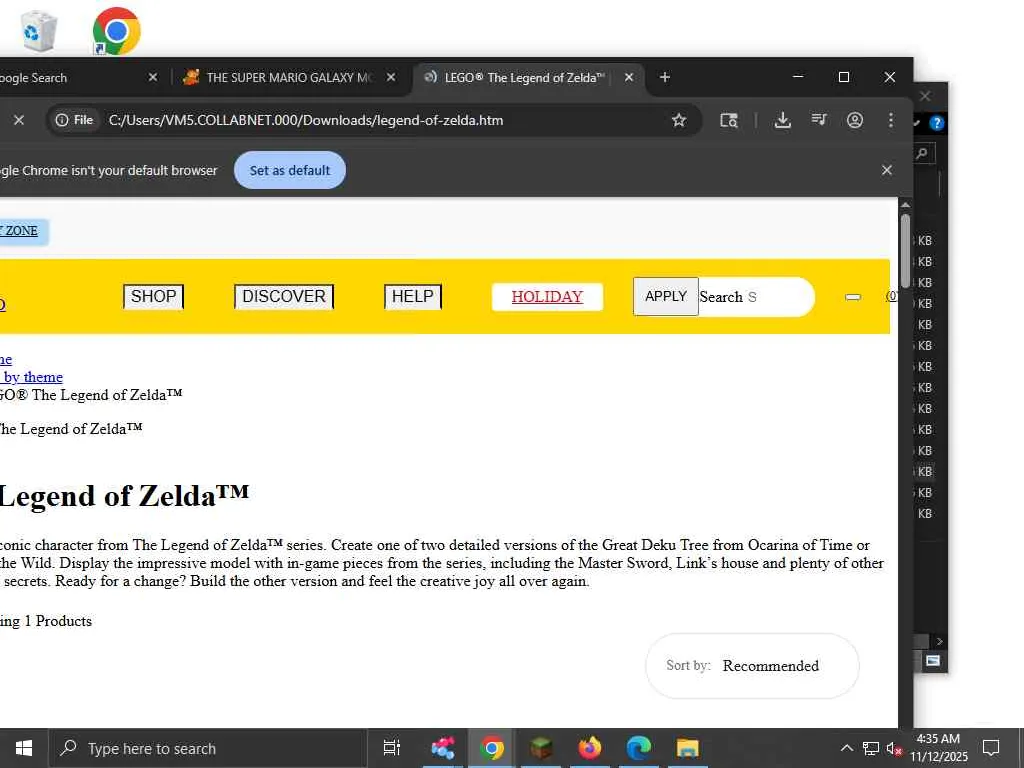Open the Chrome profile avatar icon
The image size is (1024, 768).
coord(855,120)
